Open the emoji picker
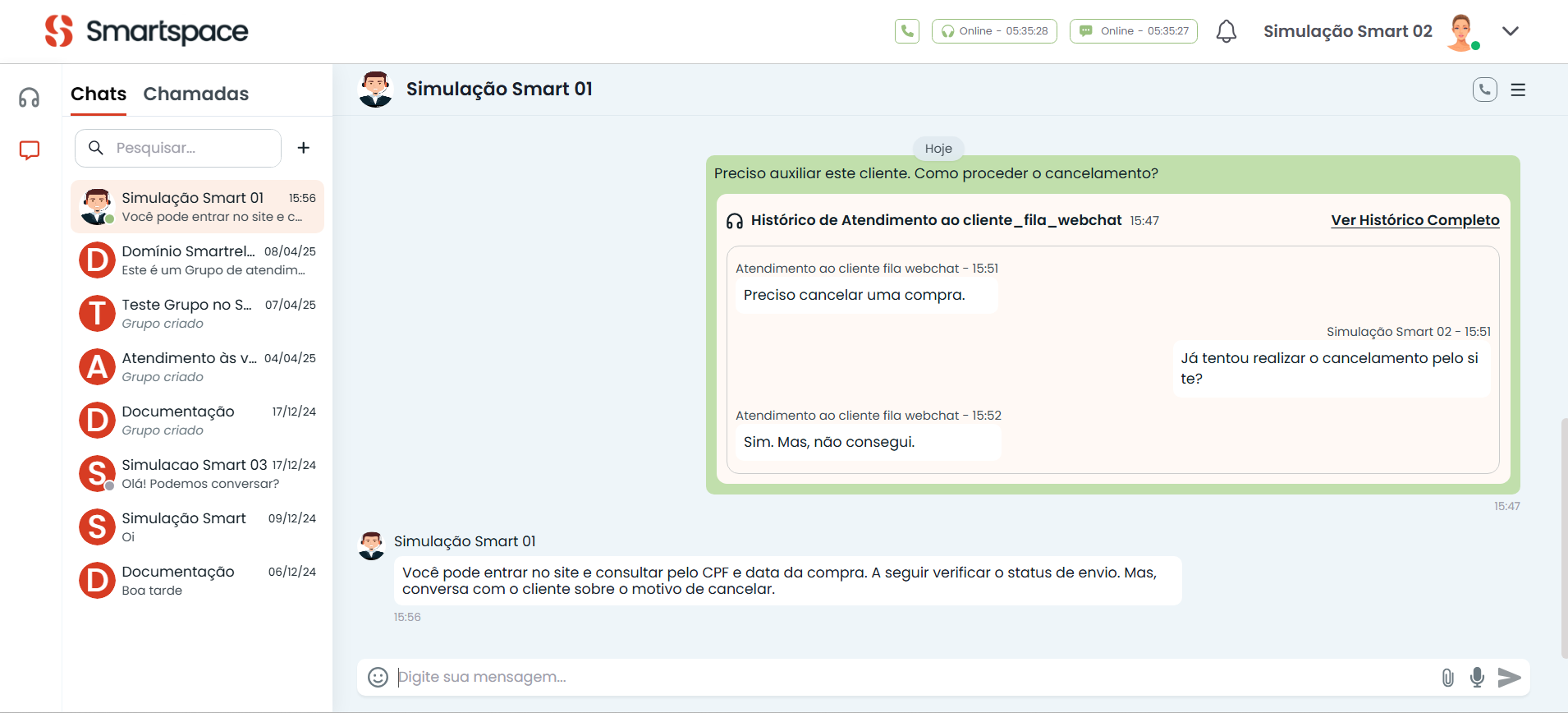 tap(378, 677)
